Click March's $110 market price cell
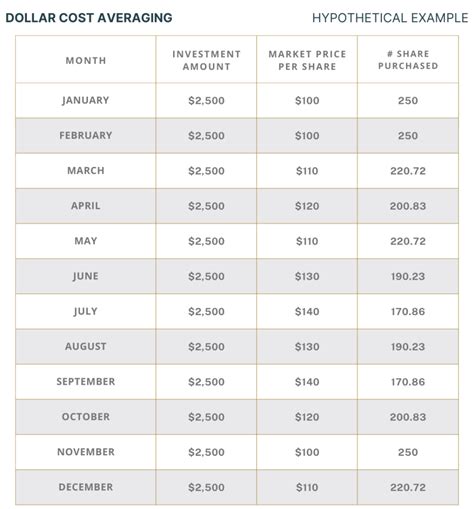The width and height of the screenshot is (474, 509). tap(307, 171)
